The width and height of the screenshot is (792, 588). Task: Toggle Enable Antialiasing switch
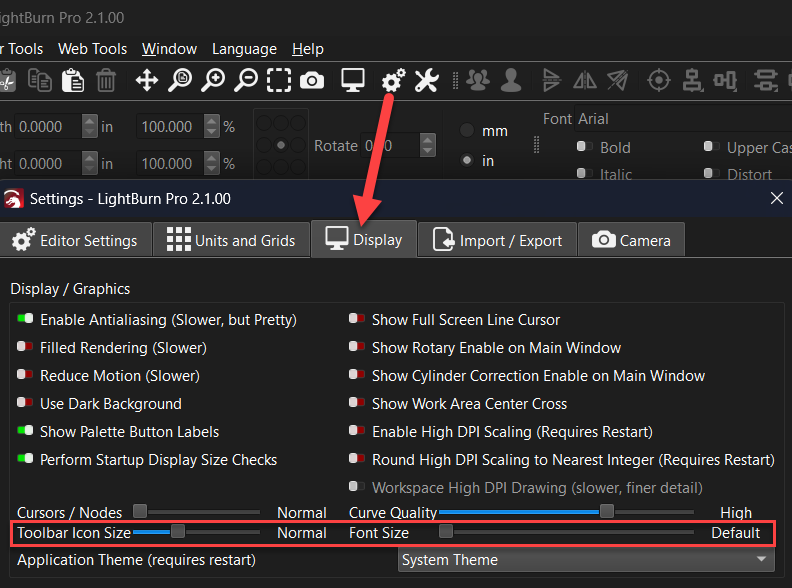coord(25,318)
